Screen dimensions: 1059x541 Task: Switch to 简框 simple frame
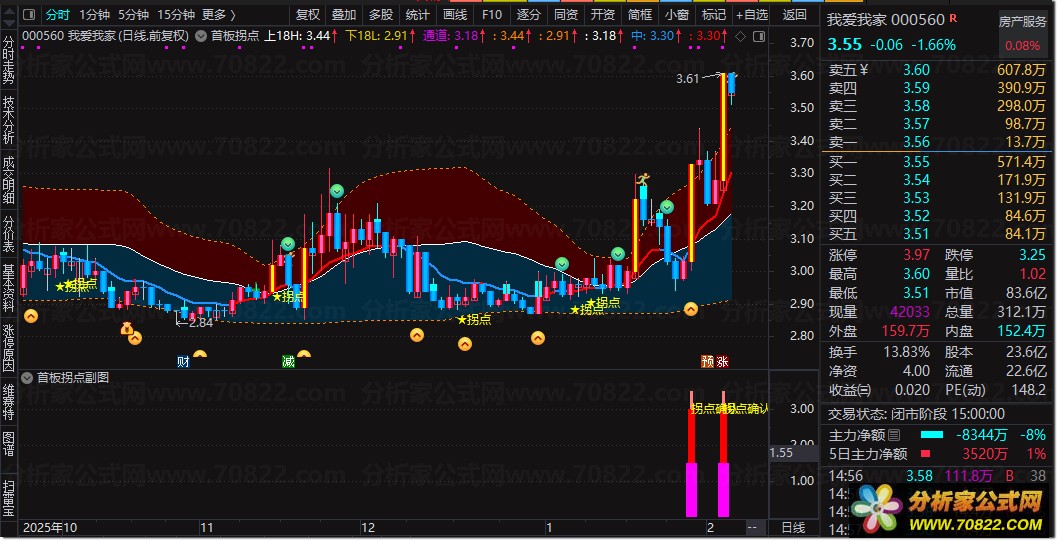pyautogui.click(x=640, y=14)
